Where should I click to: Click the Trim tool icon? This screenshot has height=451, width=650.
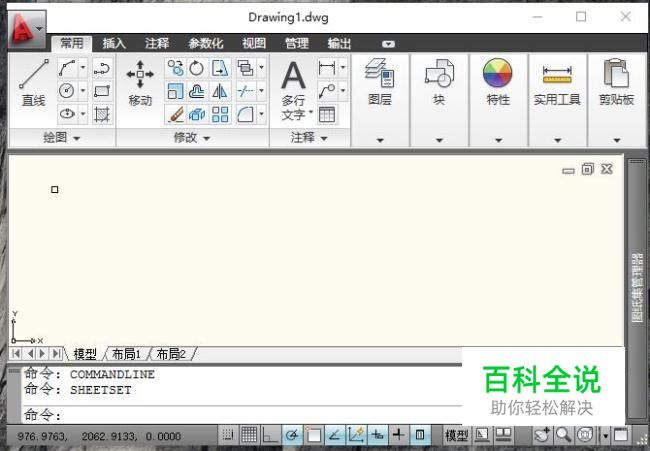[245, 90]
